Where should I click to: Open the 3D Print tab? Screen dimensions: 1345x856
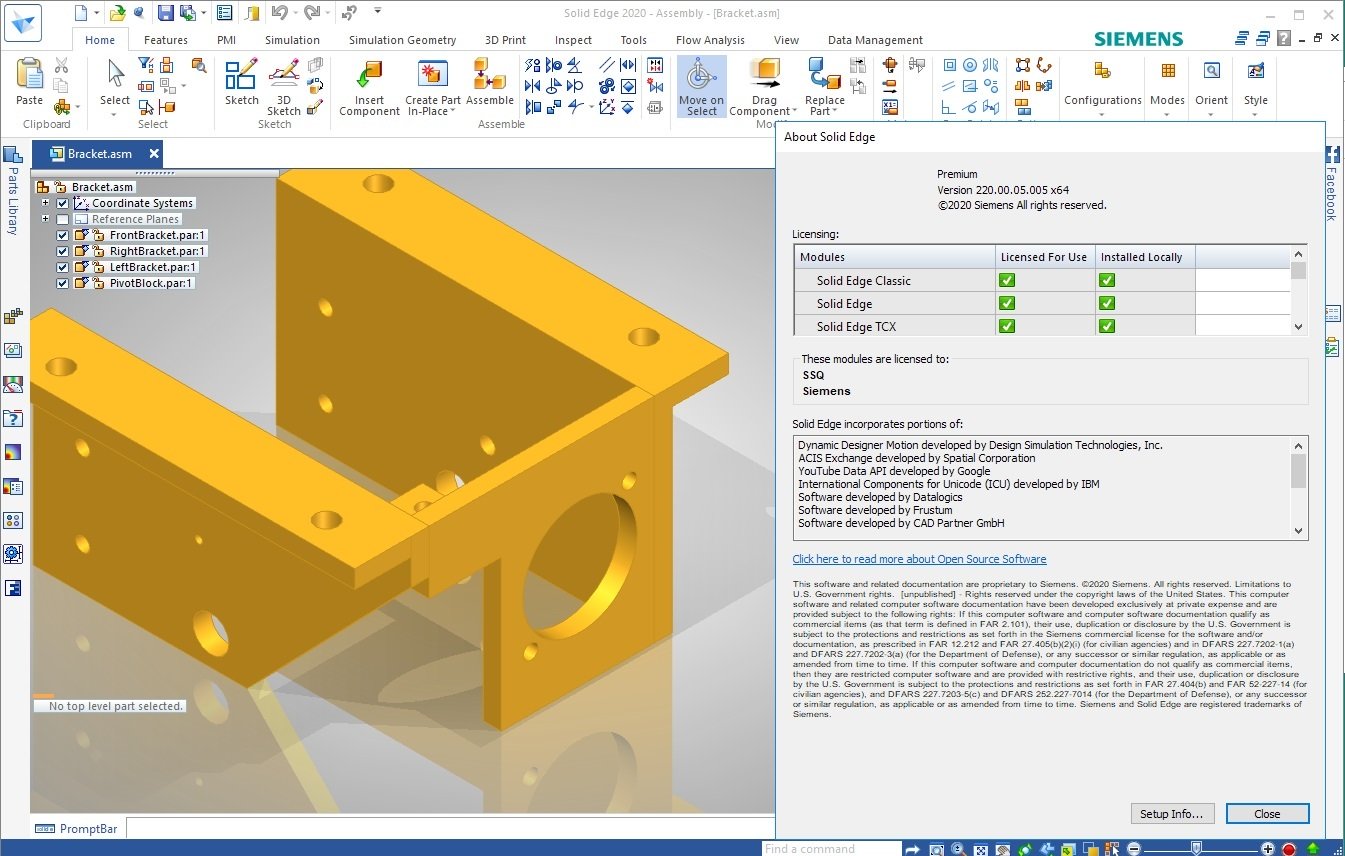coord(505,40)
